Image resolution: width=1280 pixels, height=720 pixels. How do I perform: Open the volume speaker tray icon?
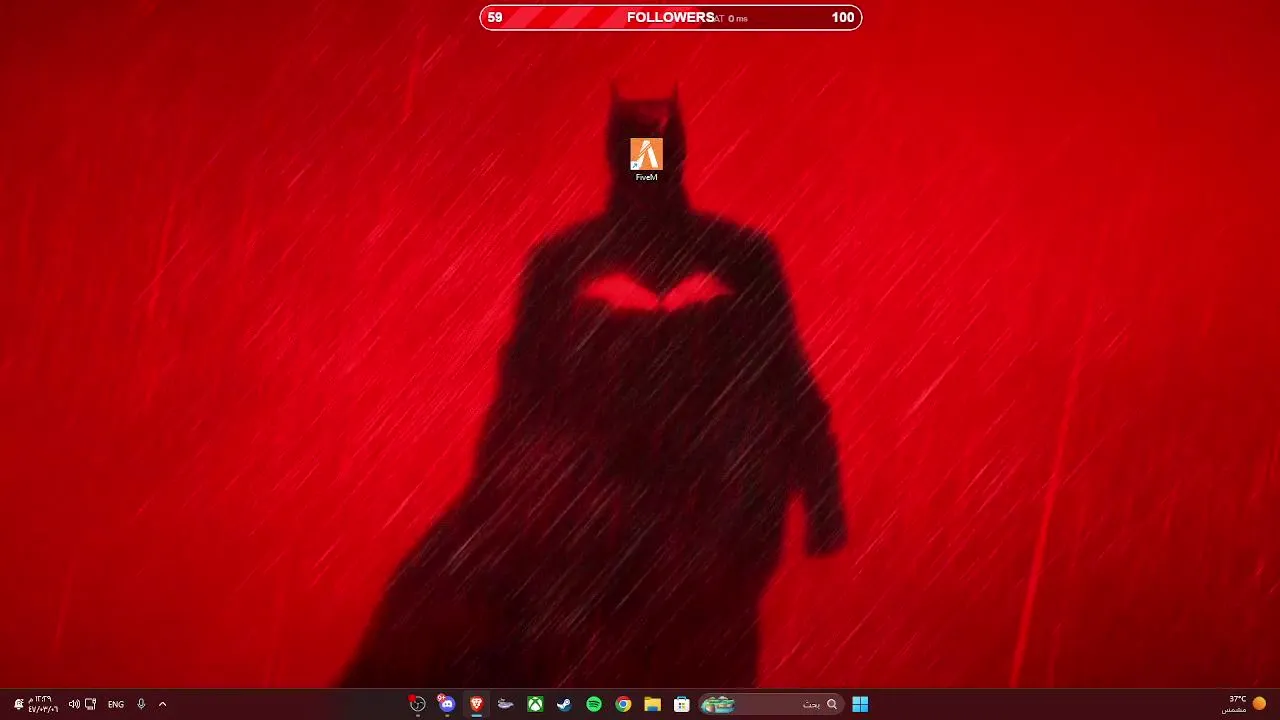(x=74, y=704)
